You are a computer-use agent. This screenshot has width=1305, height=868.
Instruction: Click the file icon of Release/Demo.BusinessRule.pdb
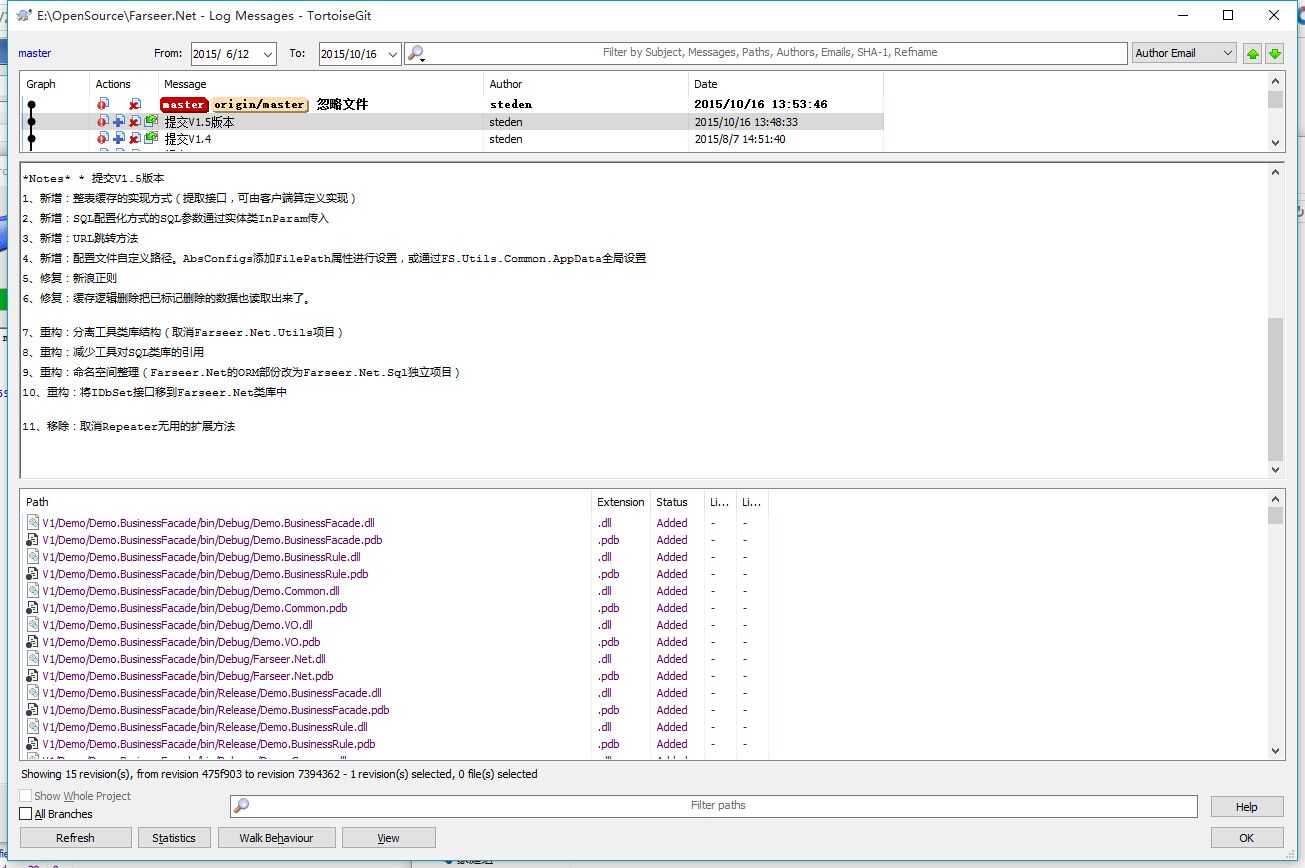pos(32,744)
